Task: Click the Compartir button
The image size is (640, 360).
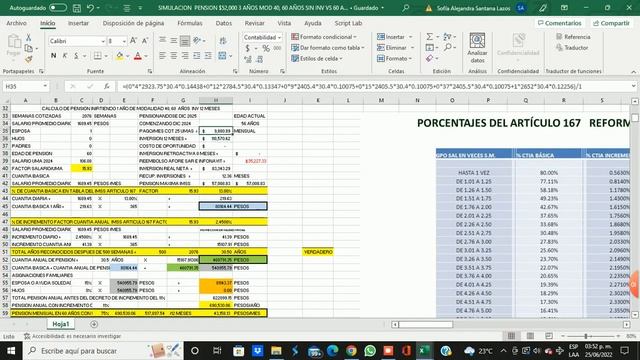Action: point(611,23)
